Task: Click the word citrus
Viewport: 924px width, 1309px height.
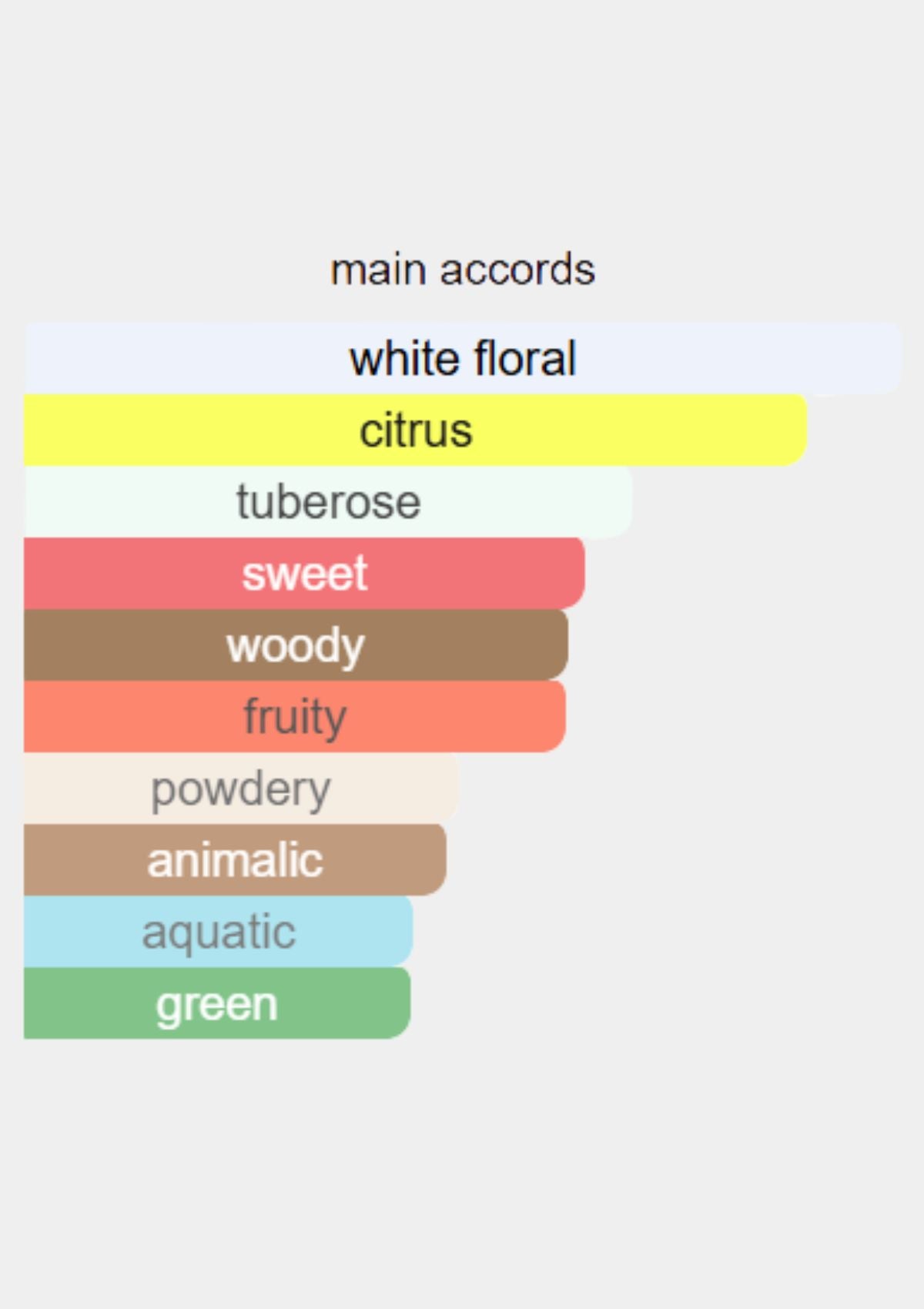Action: tap(416, 430)
